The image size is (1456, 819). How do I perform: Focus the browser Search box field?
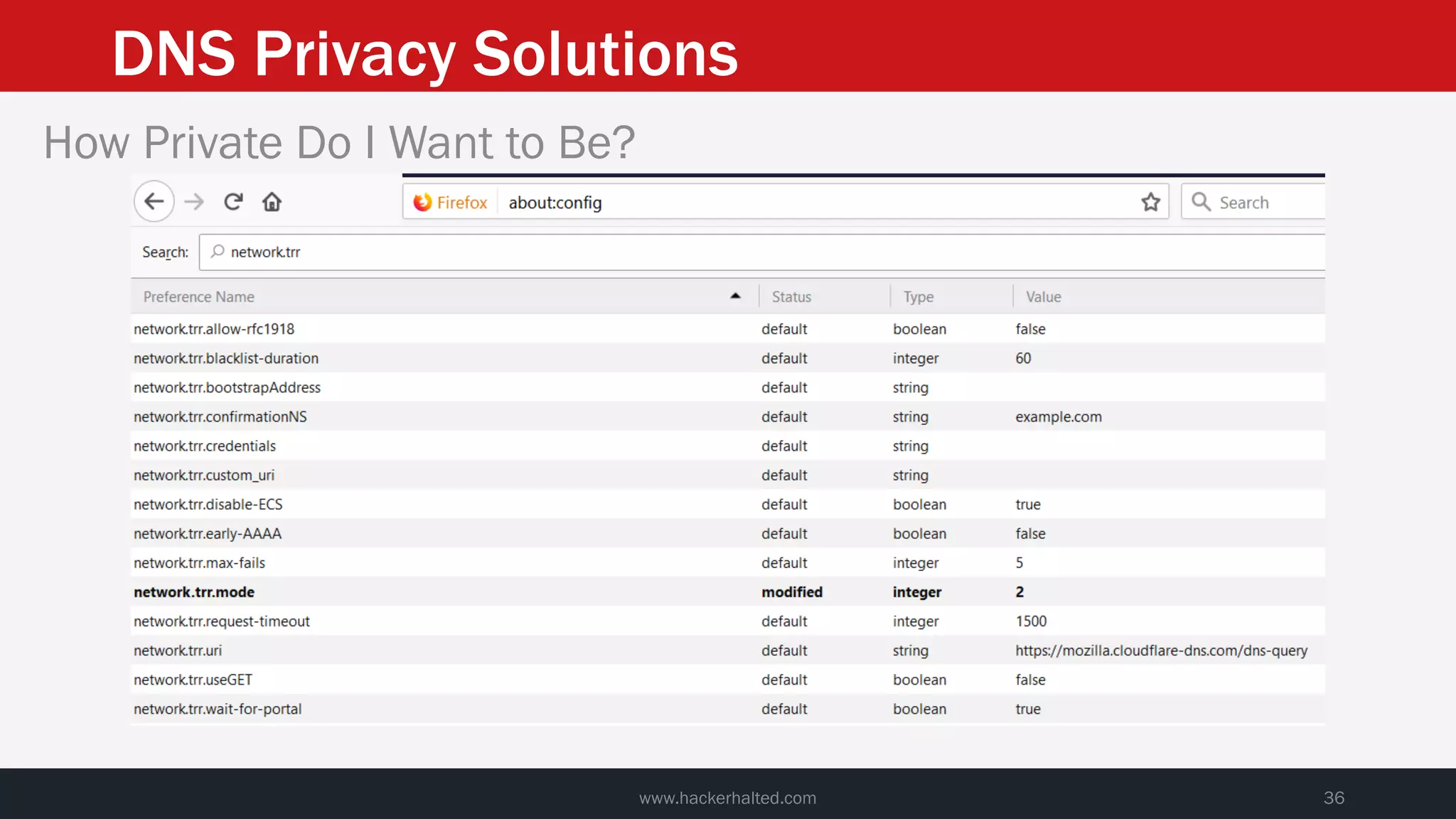pos(1253,202)
